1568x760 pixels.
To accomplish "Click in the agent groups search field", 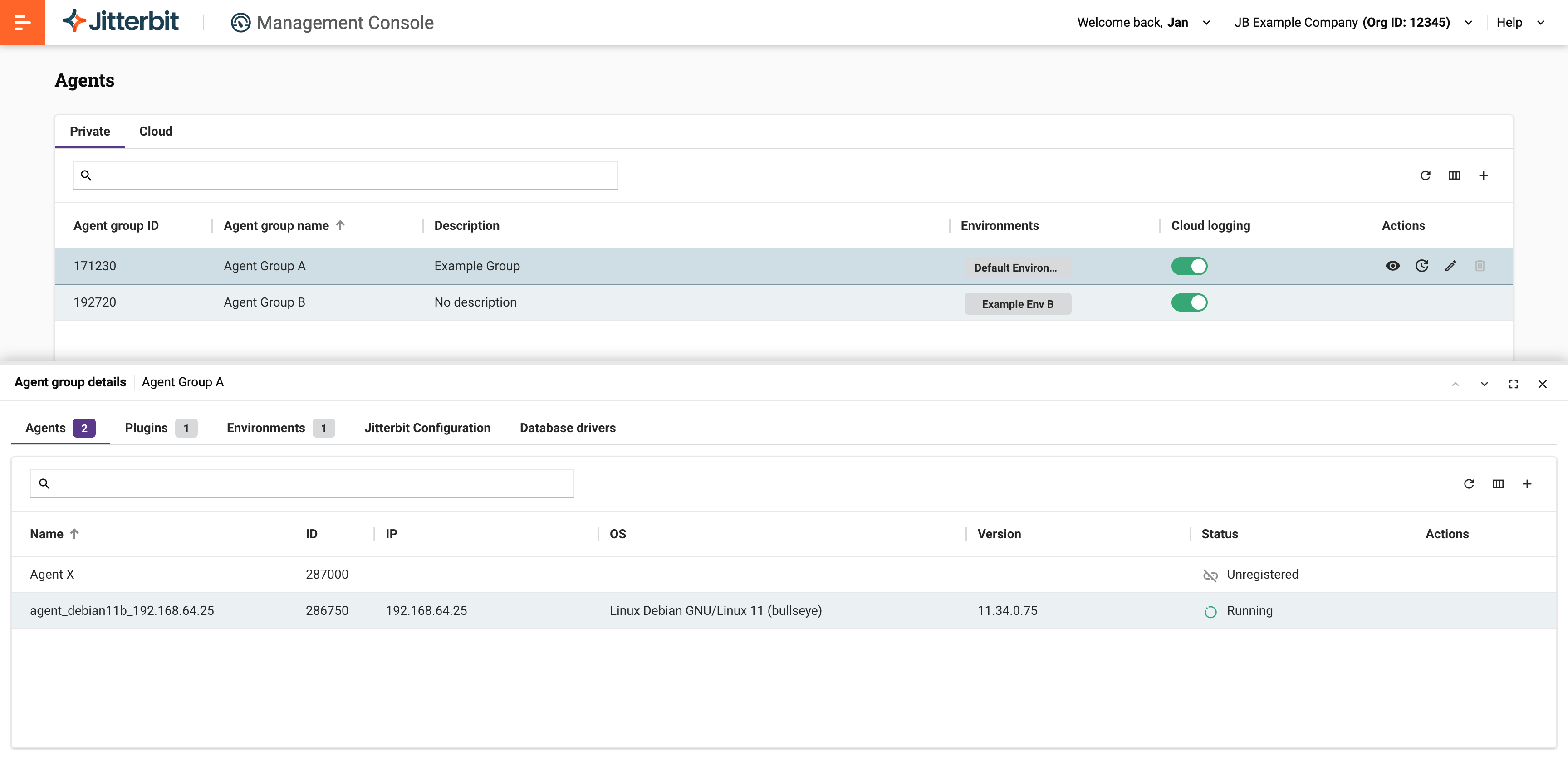I will (346, 175).
